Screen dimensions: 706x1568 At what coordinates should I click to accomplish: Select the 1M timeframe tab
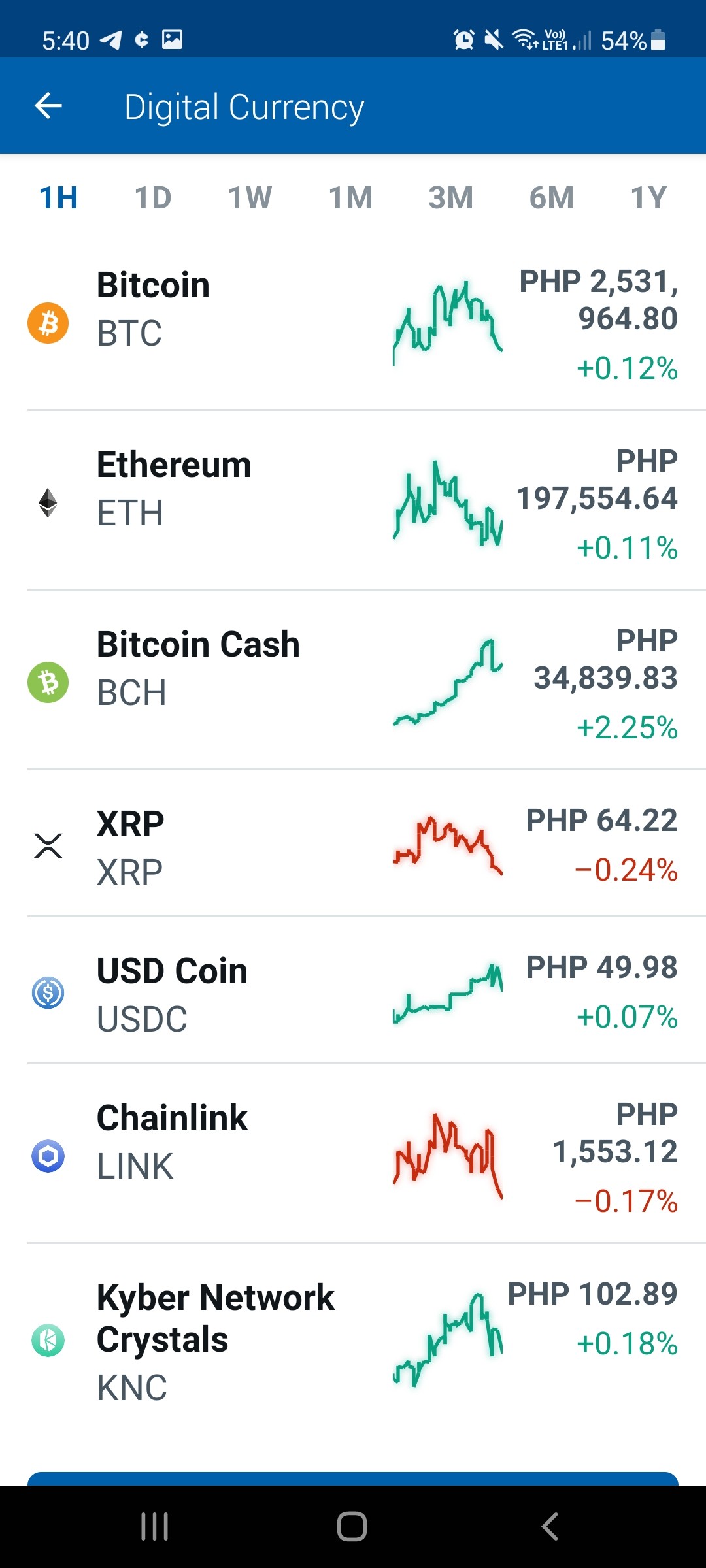(x=350, y=197)
